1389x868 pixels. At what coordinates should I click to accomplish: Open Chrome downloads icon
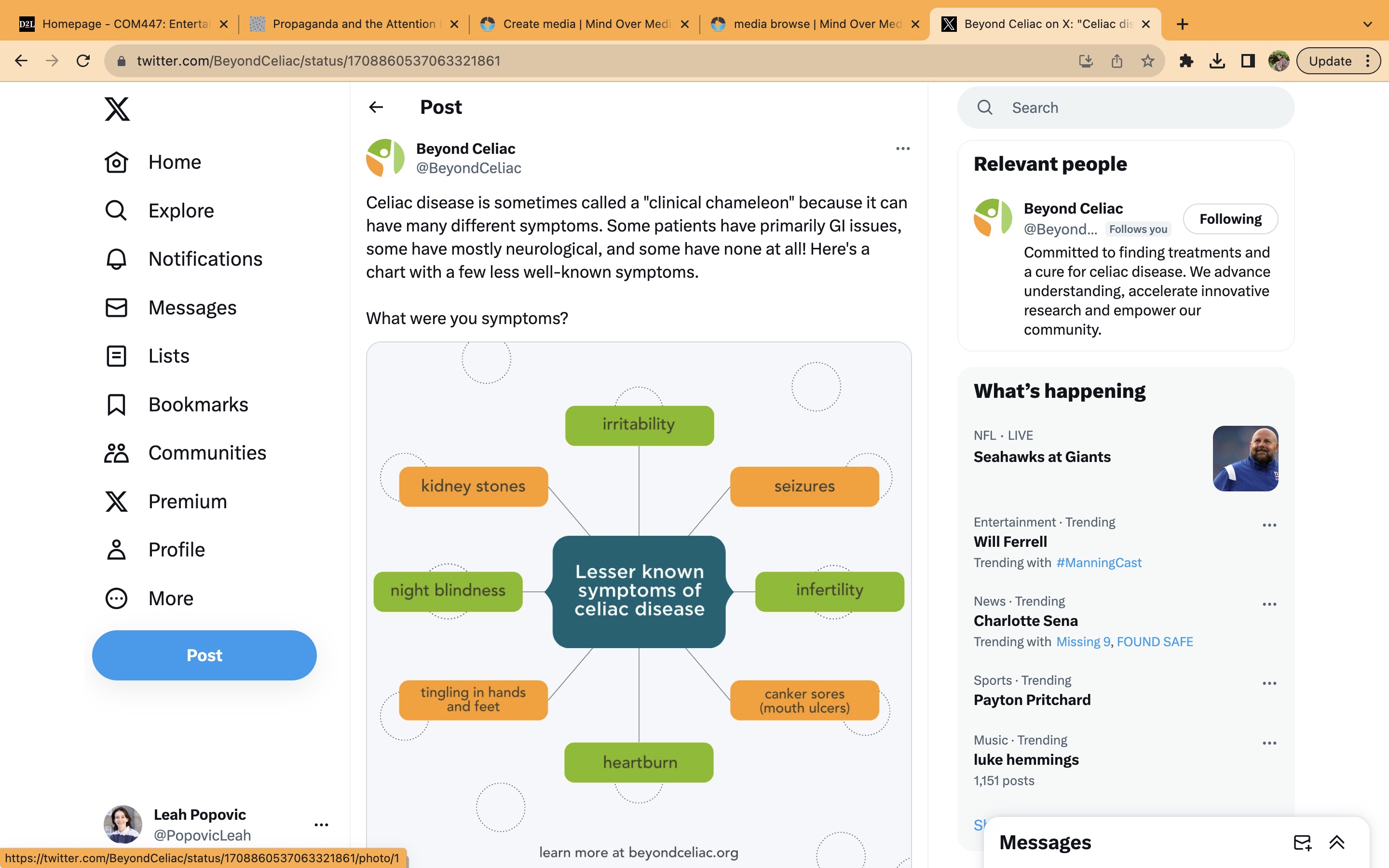(x=1217, y=61)
